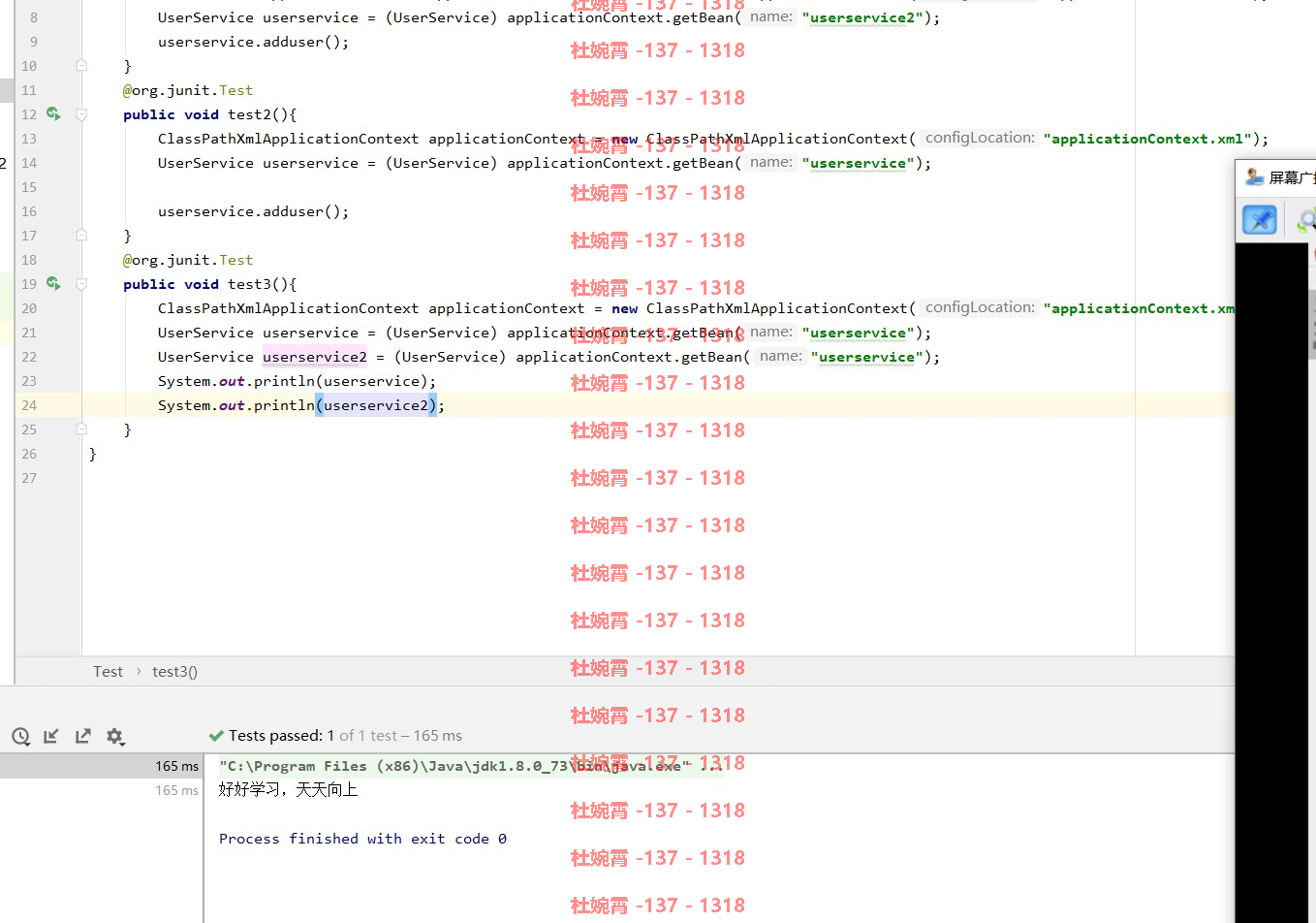Click the @org.junit.Test annotation on line 18
Screen dimensions: 1316x923
[188, 260]
